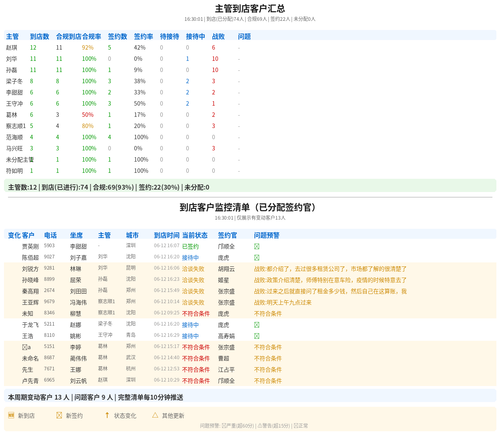Click the 合规到店 column header
The height and width of the screenshot is (448, 500).
69,36
